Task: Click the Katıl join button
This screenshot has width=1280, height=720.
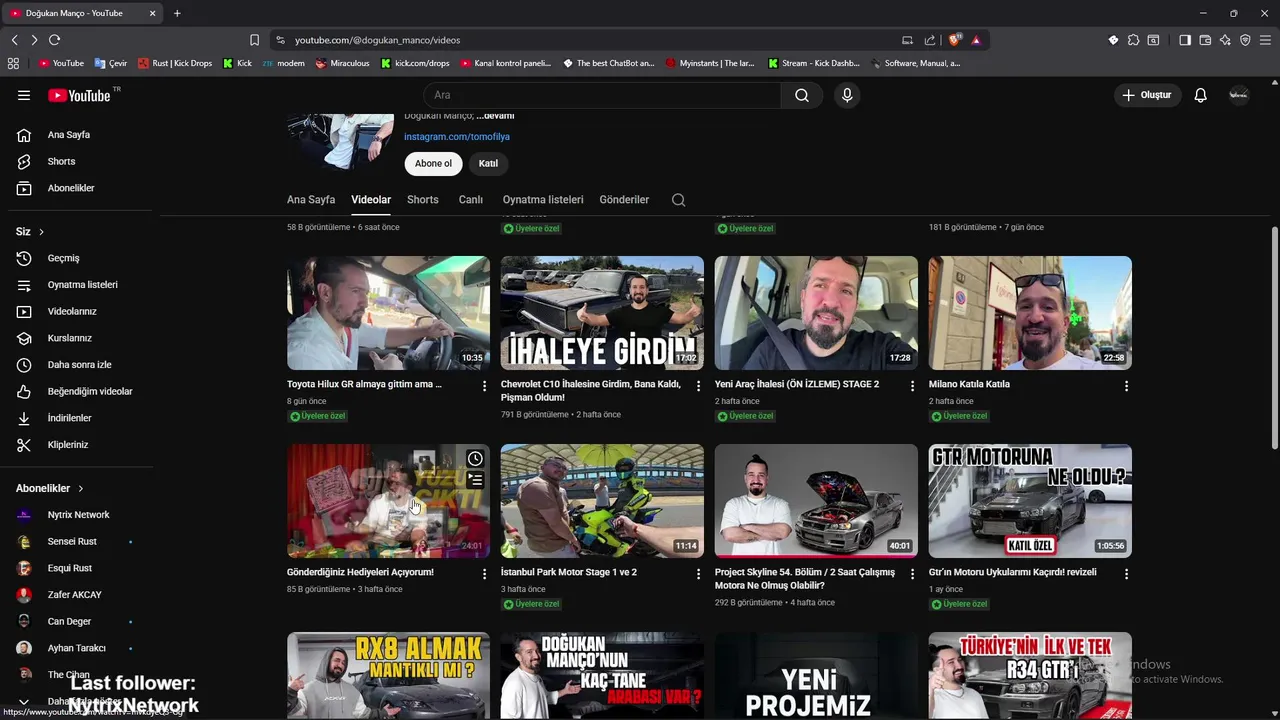Action: point(488,163)
